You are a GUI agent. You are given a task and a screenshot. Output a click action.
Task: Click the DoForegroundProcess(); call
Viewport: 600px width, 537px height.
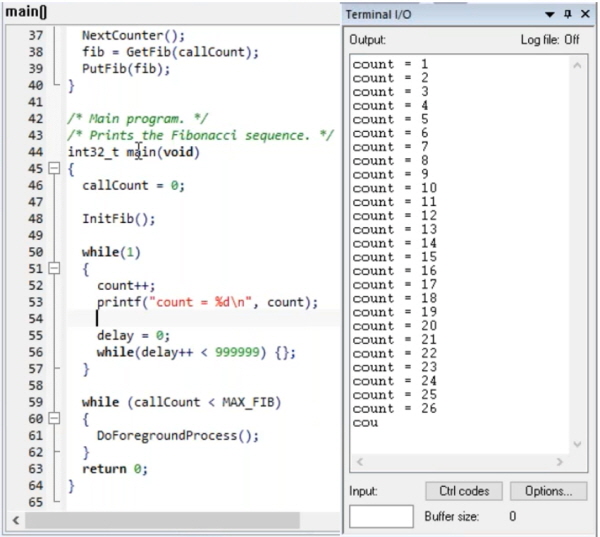tap(178, 436)
